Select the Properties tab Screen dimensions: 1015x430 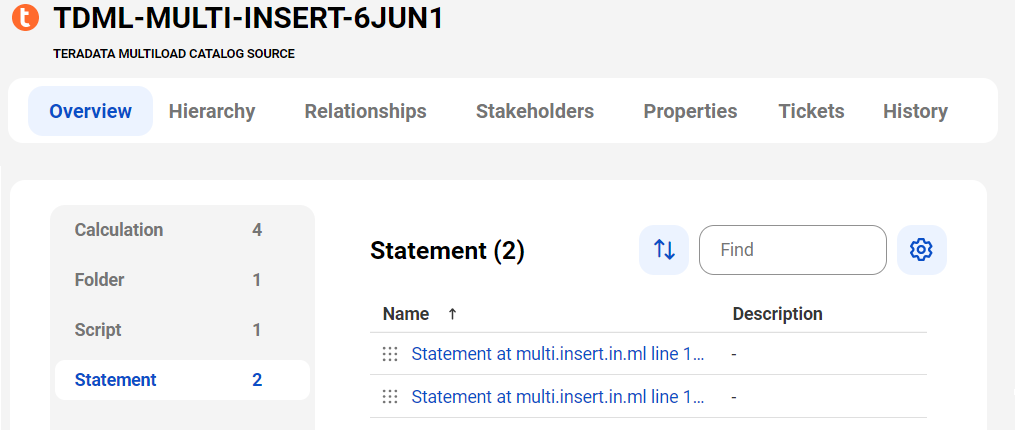click(690, 111)
